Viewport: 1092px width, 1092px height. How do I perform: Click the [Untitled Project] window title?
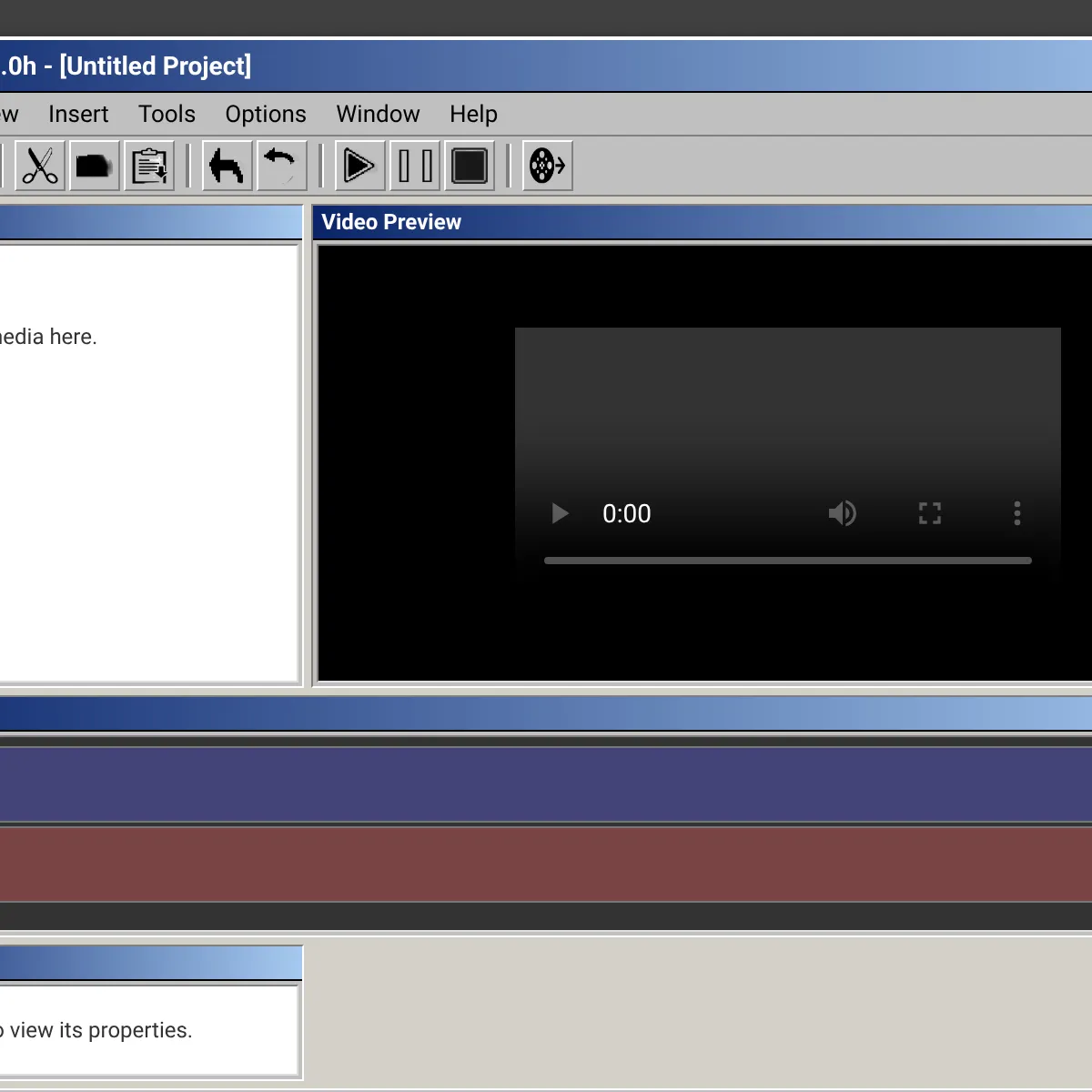(x=156, y=66)
